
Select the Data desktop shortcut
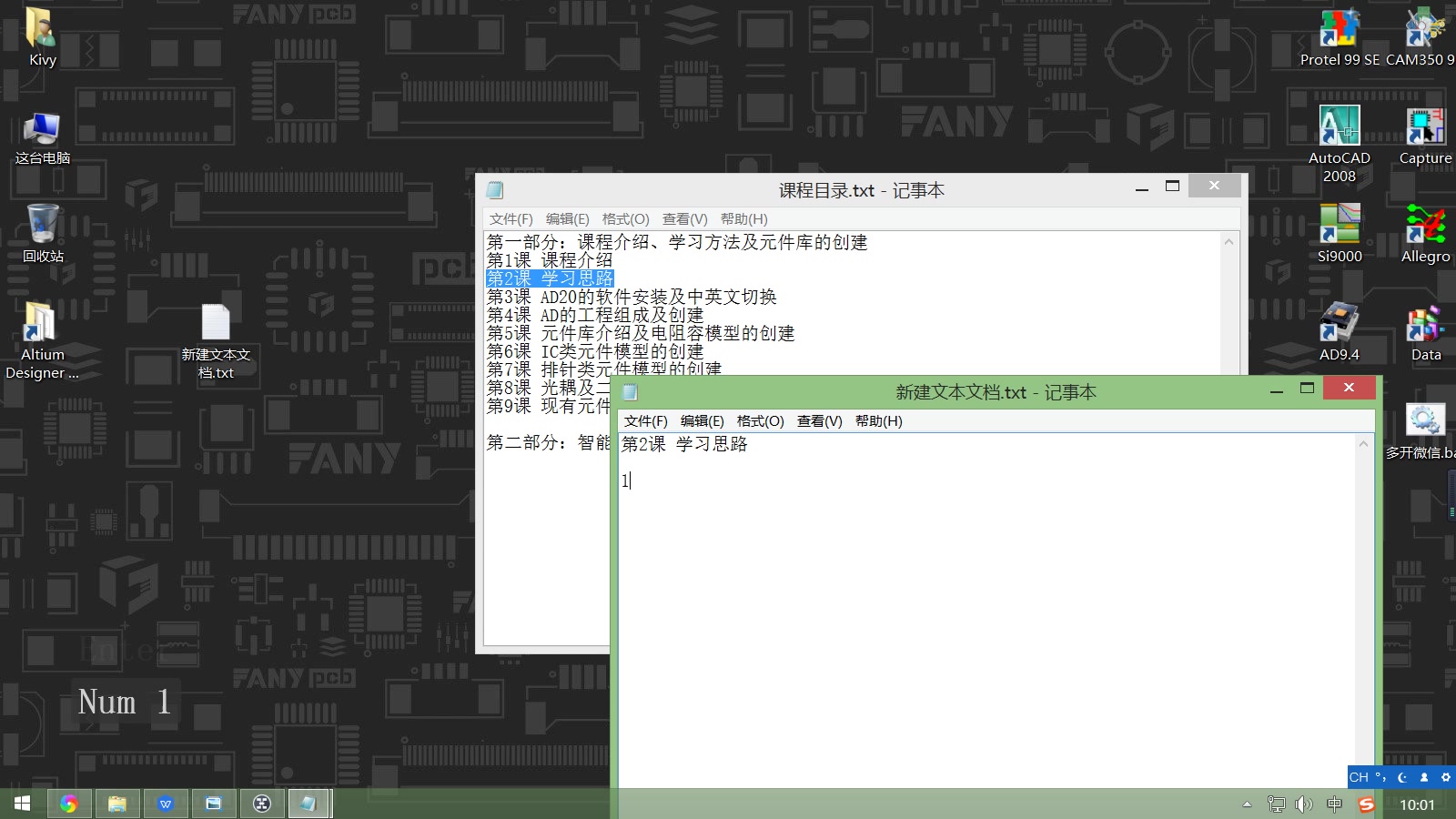tap(1425, 332)
